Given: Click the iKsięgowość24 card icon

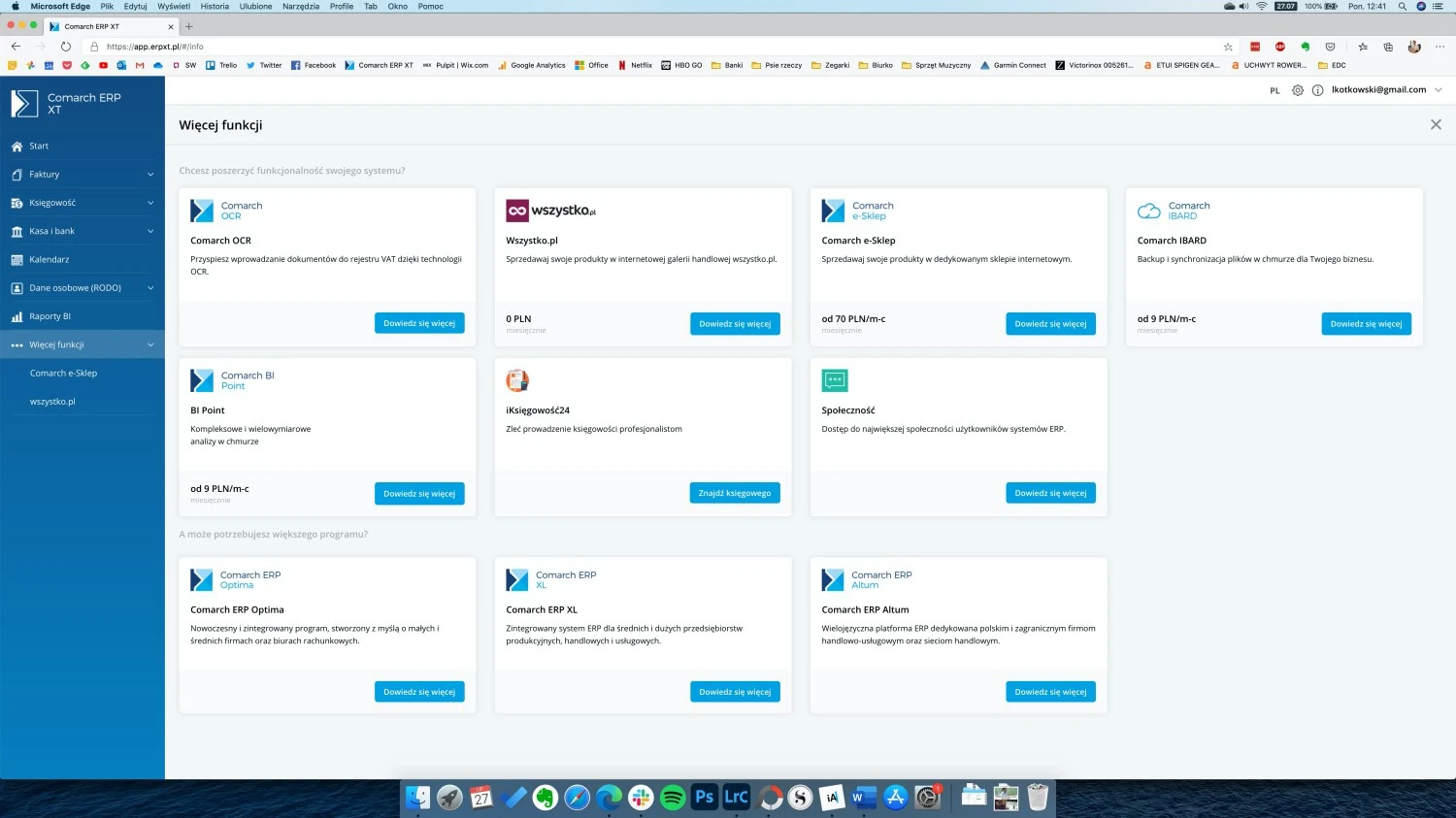Looking at the screenshot, I should coord(517,380).
